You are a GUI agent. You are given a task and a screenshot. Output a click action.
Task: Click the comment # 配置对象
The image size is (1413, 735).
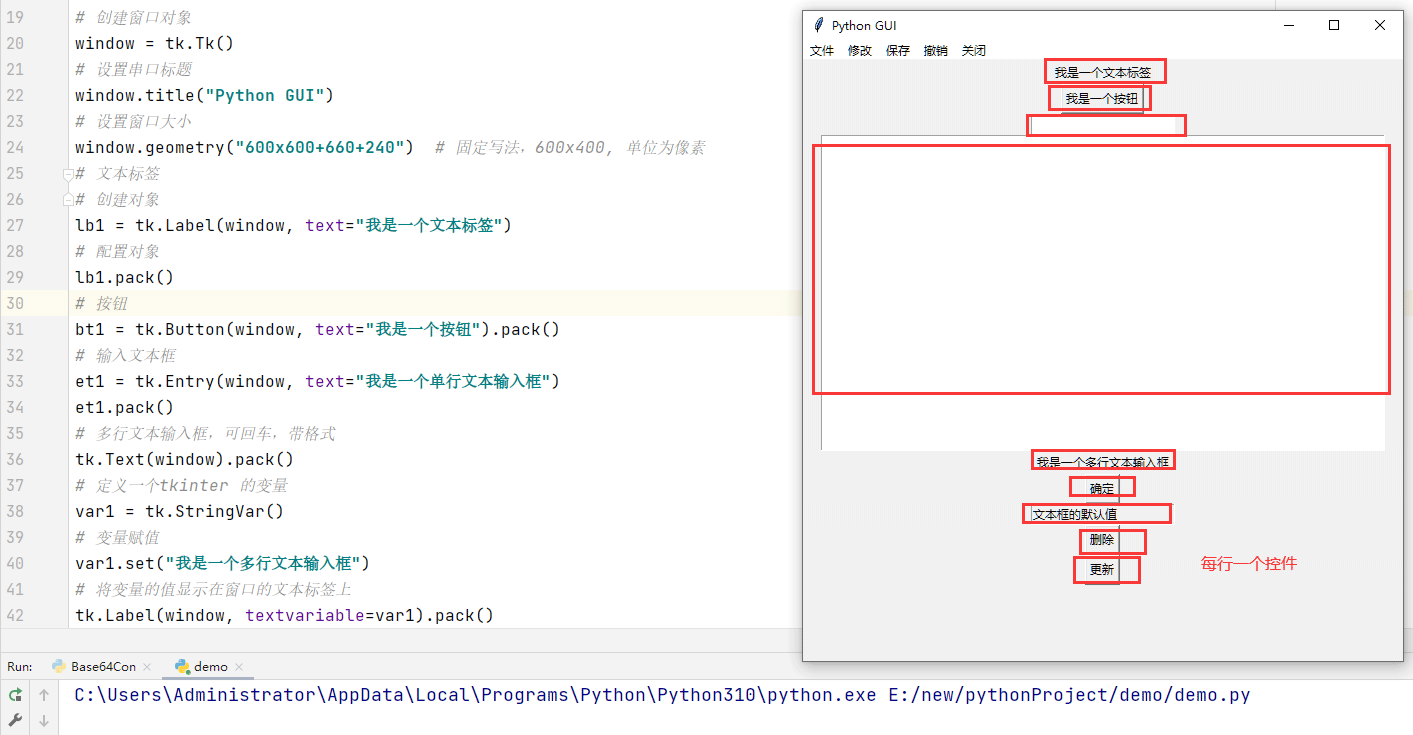click(x=117, y=251)
